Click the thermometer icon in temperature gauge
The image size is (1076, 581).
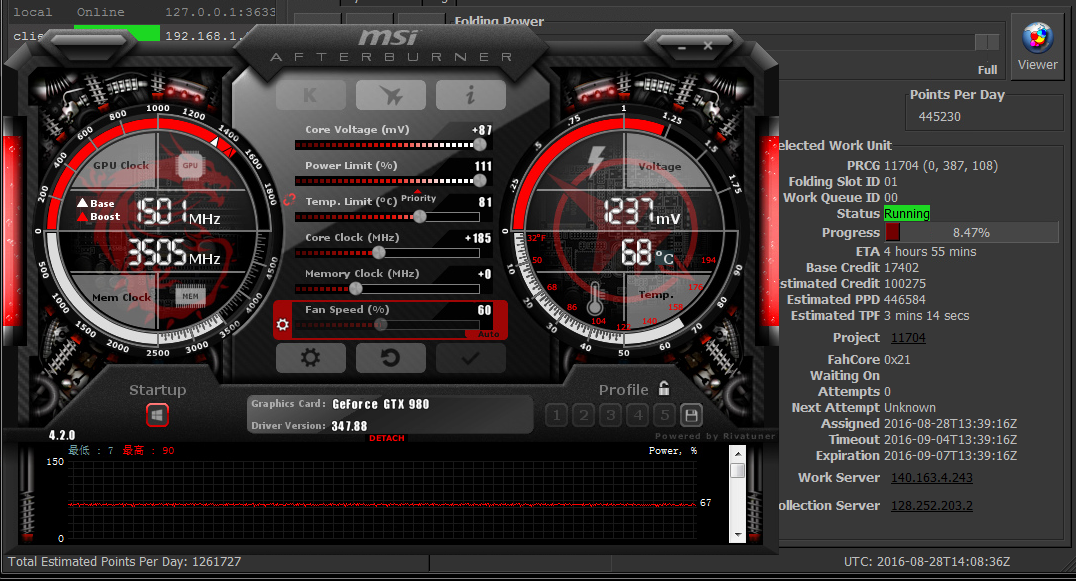[x=595, y=299]
